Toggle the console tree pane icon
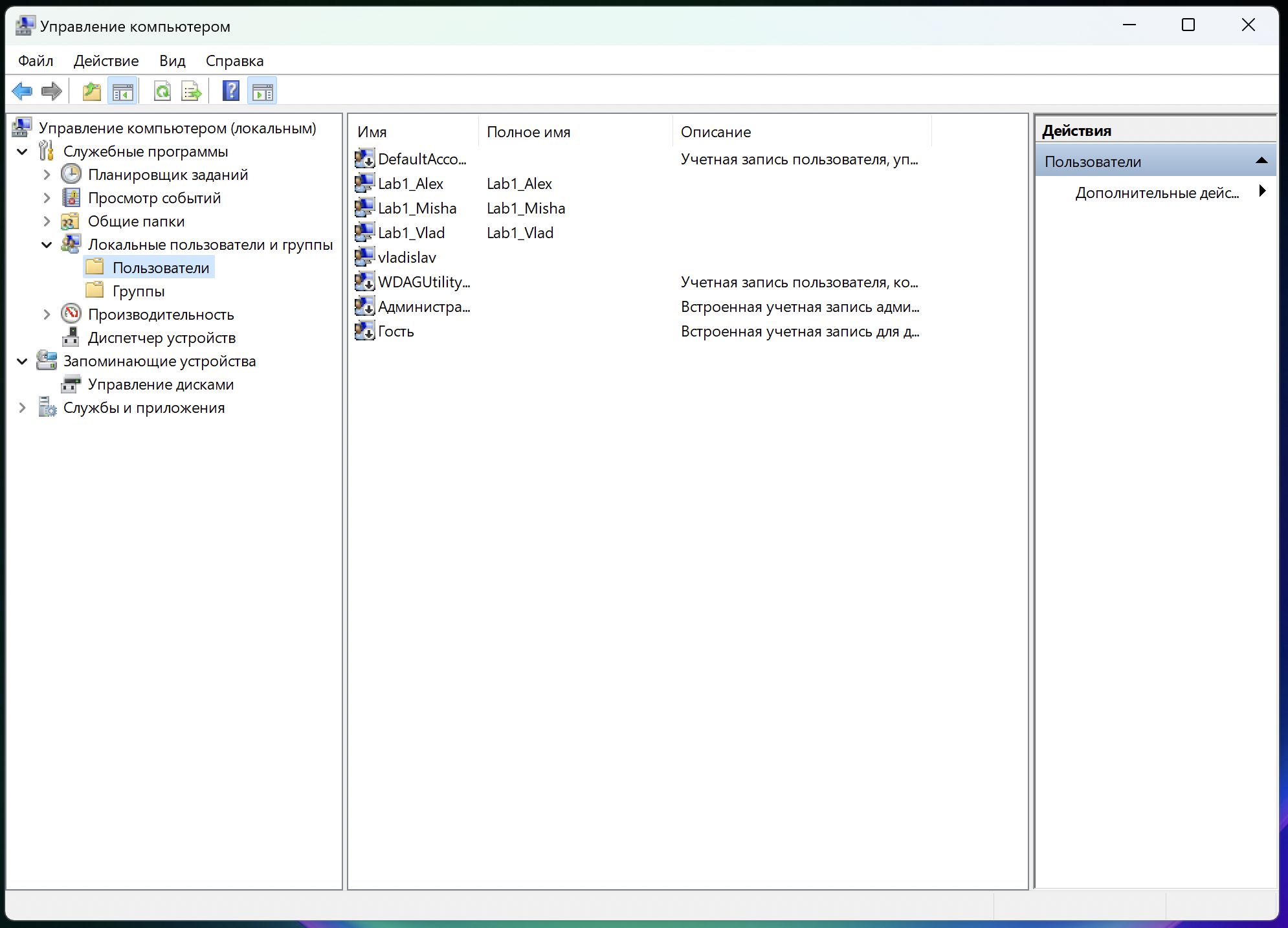The height and width of the screenshot is (928, 1288). coord(122,91)
